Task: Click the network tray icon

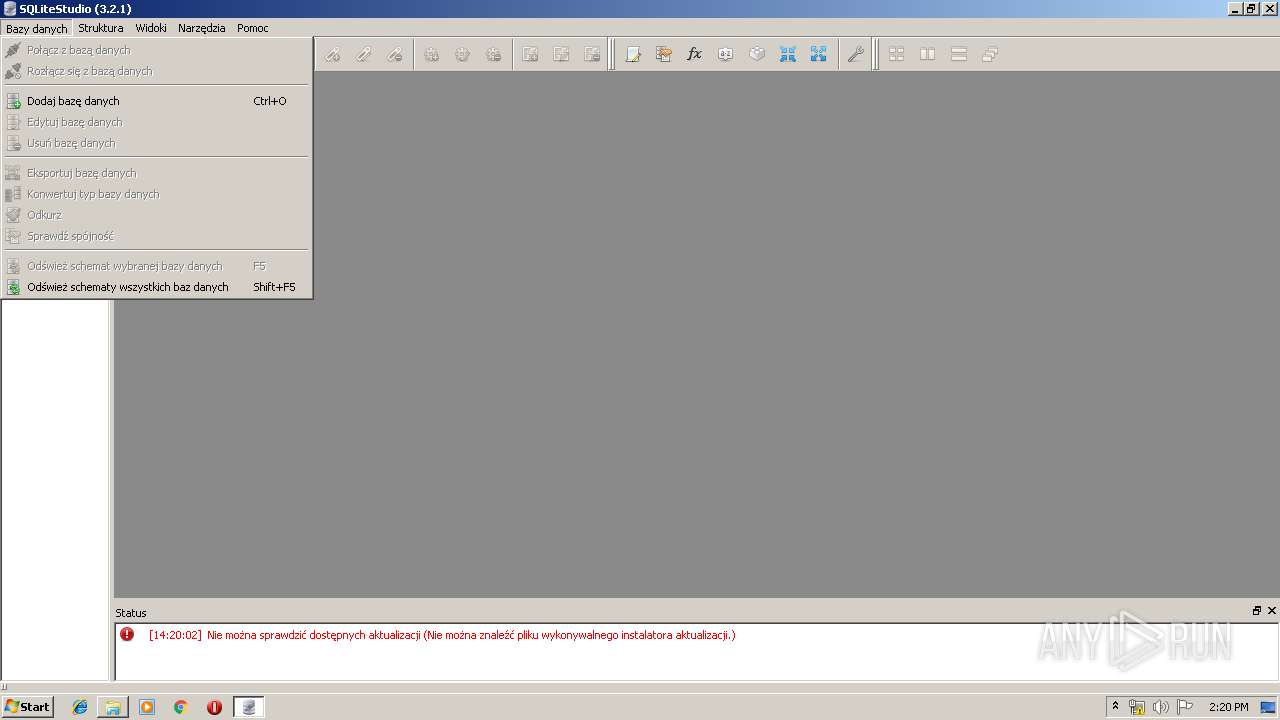Action: (x=1137, y=707)
